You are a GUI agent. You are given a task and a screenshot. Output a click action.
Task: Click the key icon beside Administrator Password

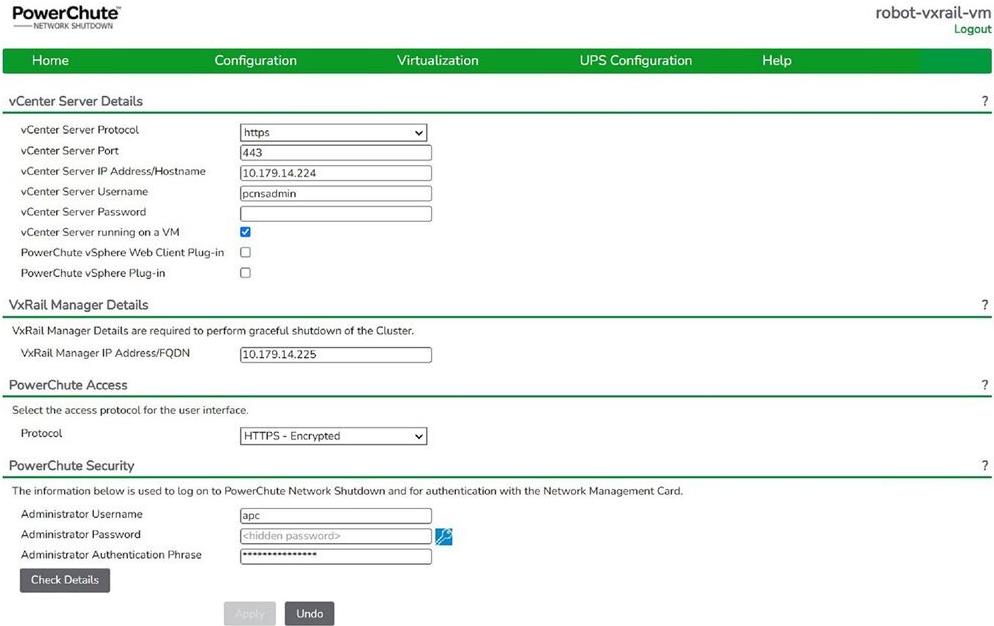pyautogui.click(x=444, y=537)
